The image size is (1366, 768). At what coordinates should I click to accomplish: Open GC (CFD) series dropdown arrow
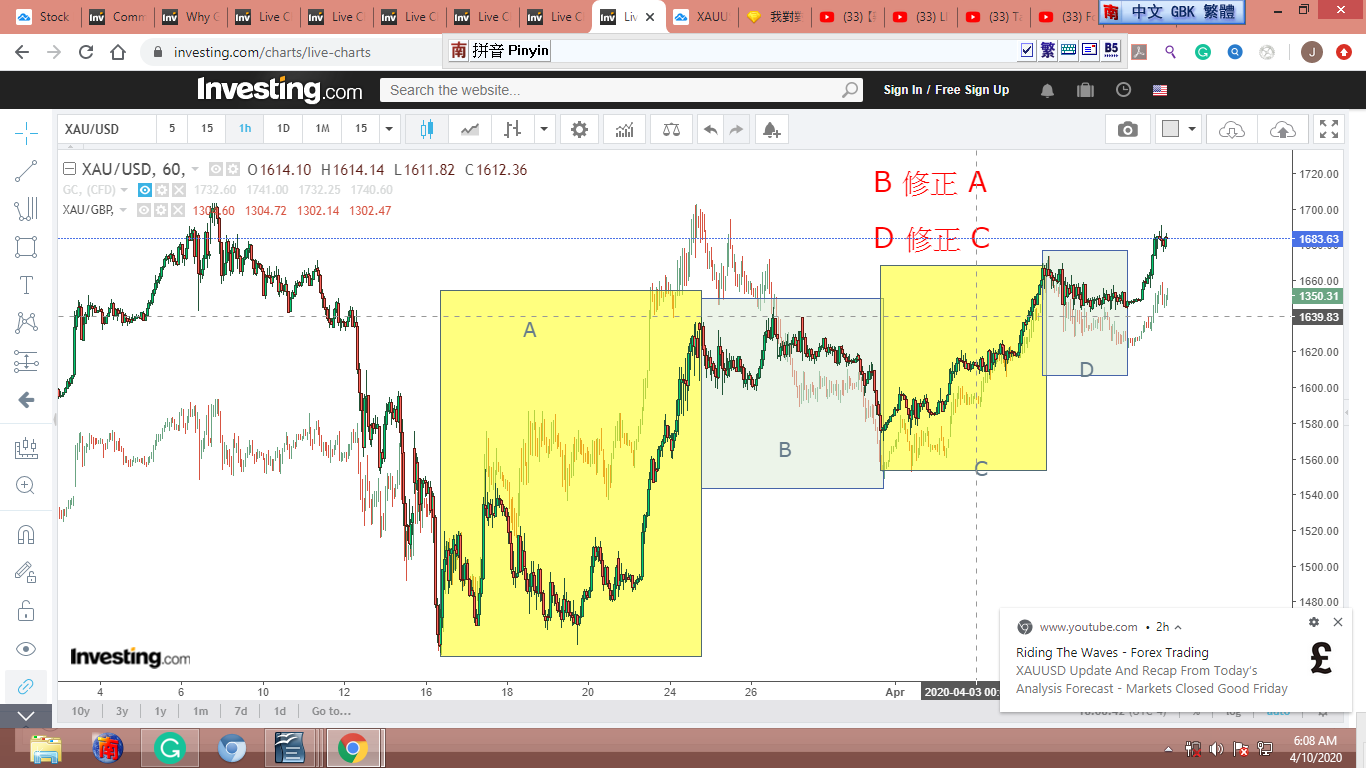tap(124, 190)
